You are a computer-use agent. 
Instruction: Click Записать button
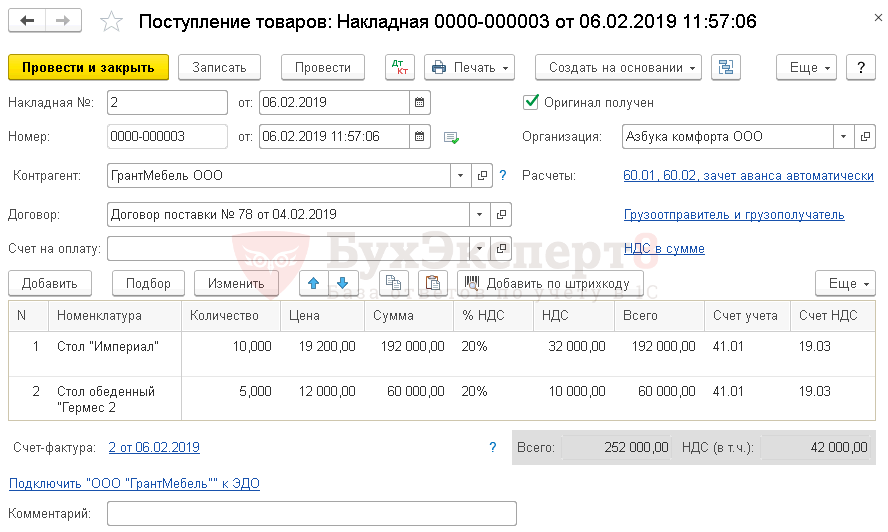(x=219, y=67)
